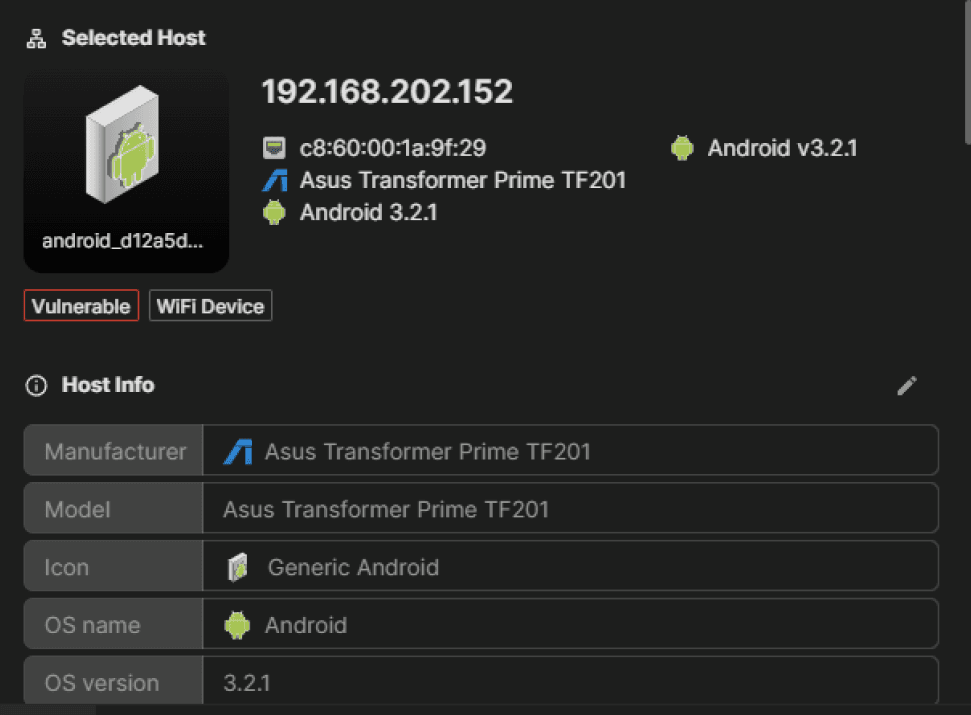
Task: Click the Vulnerable tag
Action: (81, 306)
